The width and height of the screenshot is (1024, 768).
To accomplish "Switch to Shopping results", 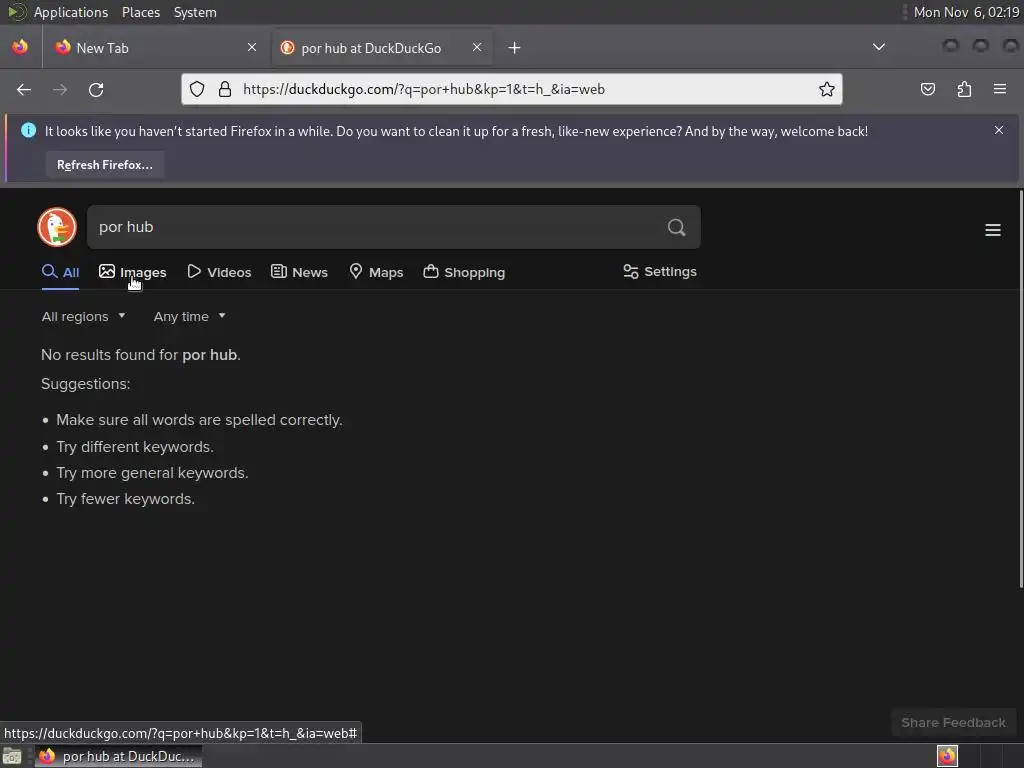I will (464, 272).
